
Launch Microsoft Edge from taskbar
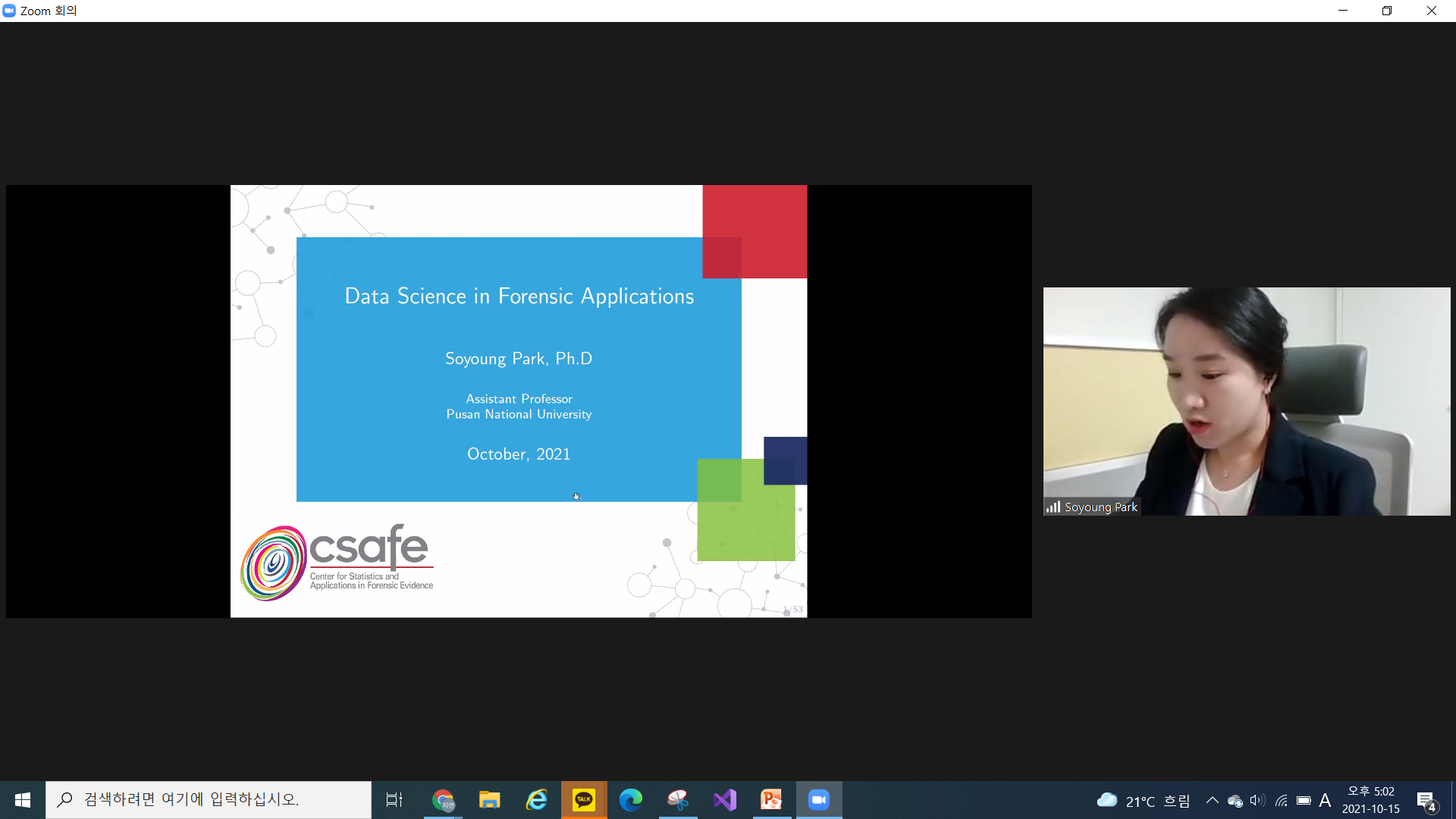[x=631, y=800]
